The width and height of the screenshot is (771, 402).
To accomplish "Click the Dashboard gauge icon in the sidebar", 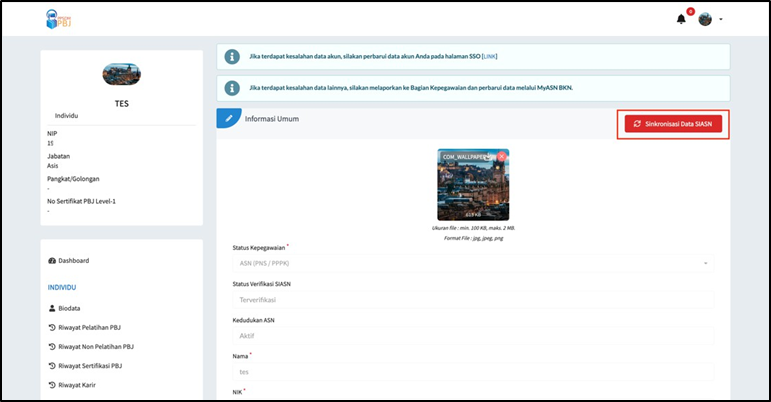I will [x=52, y=261].
